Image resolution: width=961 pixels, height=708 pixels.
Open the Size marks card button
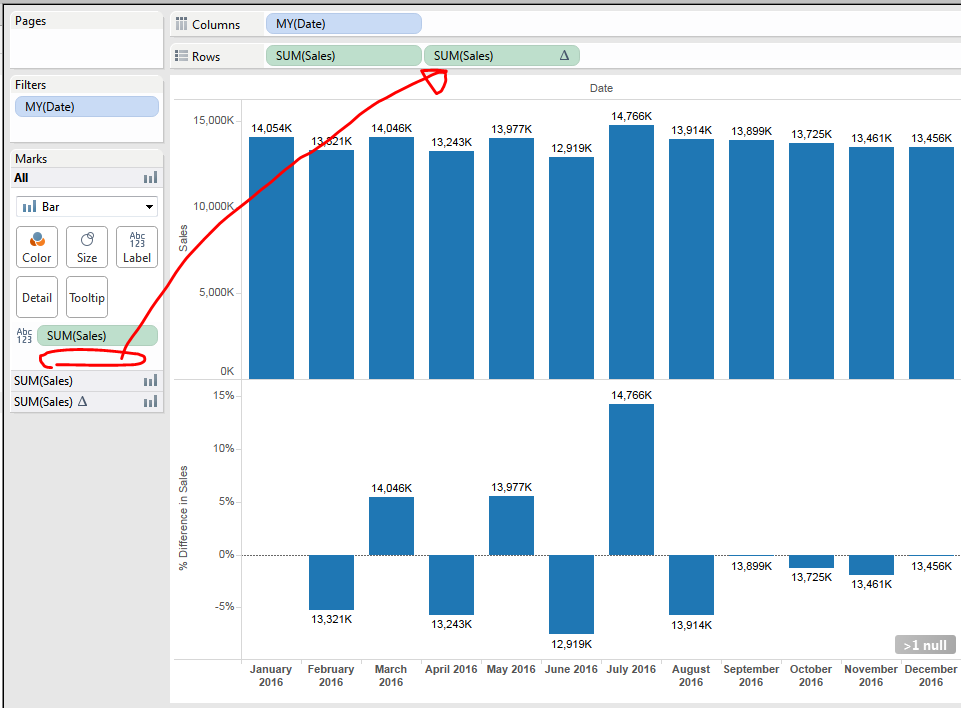click(86, 247)
